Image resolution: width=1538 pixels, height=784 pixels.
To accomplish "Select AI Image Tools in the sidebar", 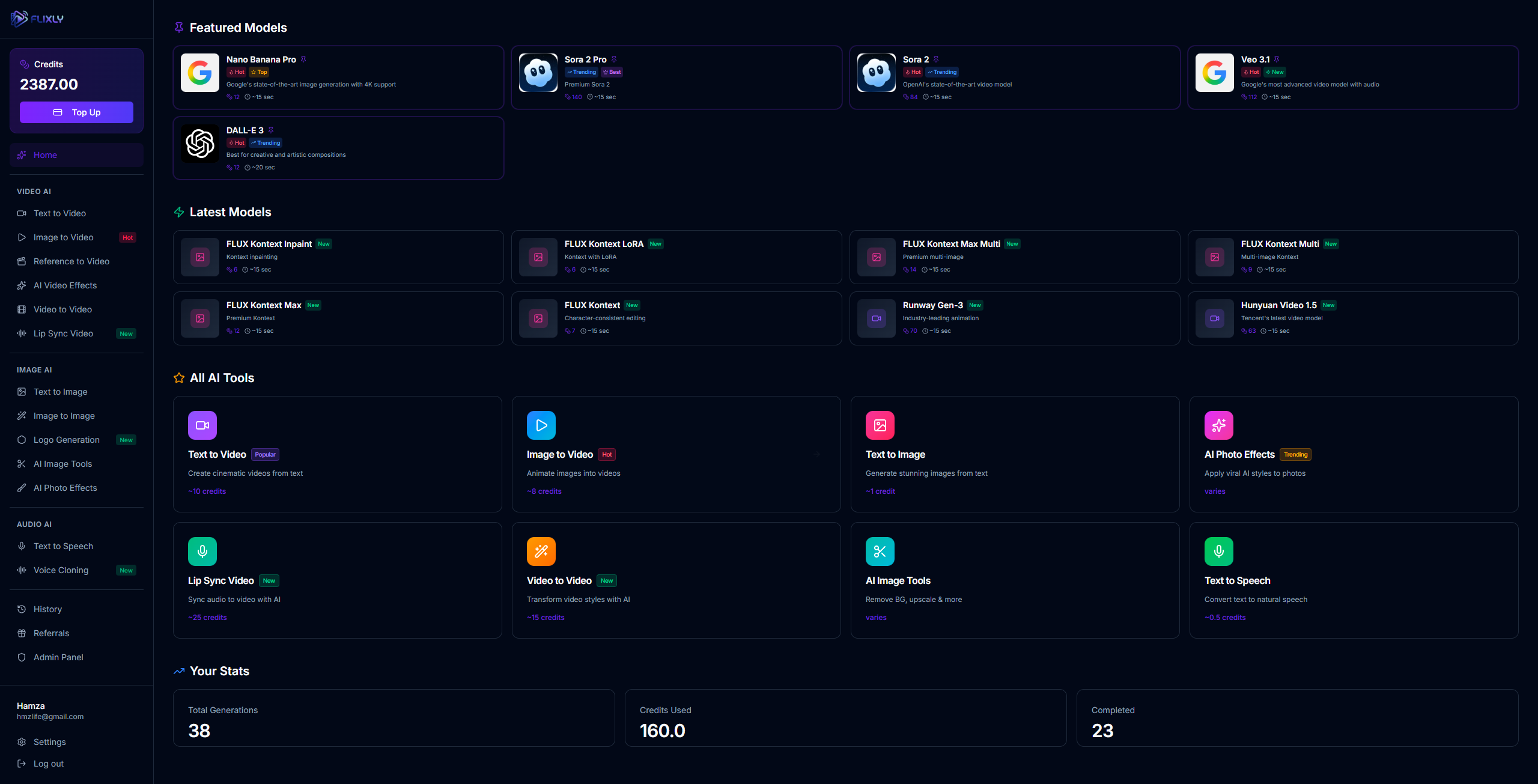I will pyautogui.click(x=62, y=464).
